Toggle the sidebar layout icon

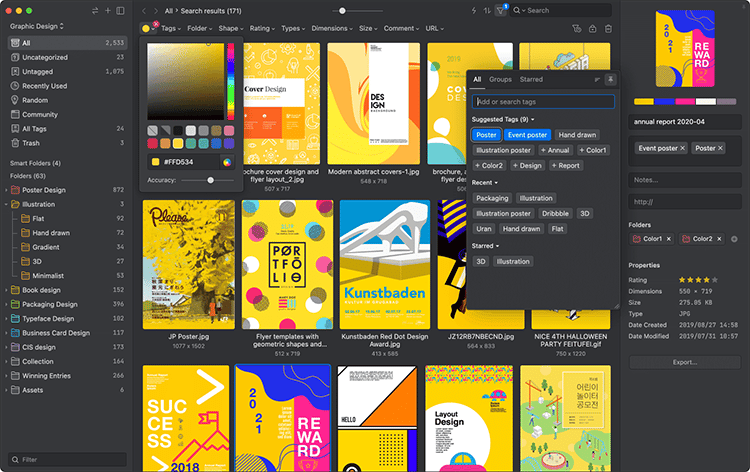[121, 10]
